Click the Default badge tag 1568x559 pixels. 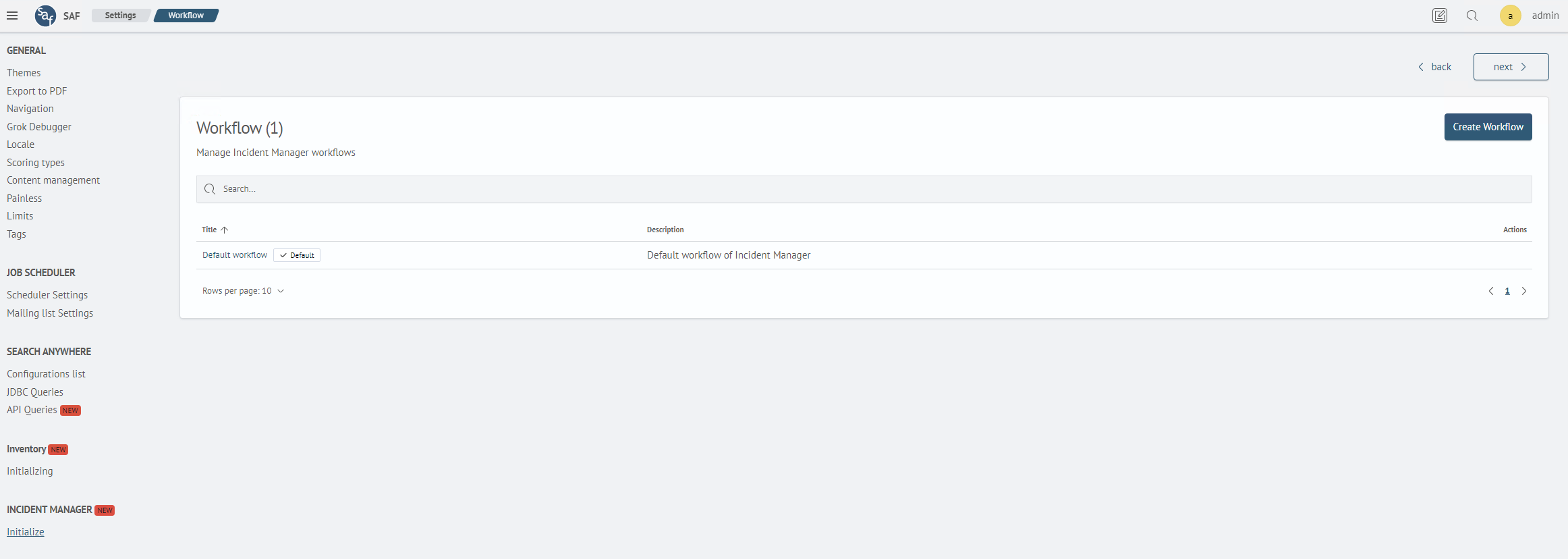pos(297,255)
